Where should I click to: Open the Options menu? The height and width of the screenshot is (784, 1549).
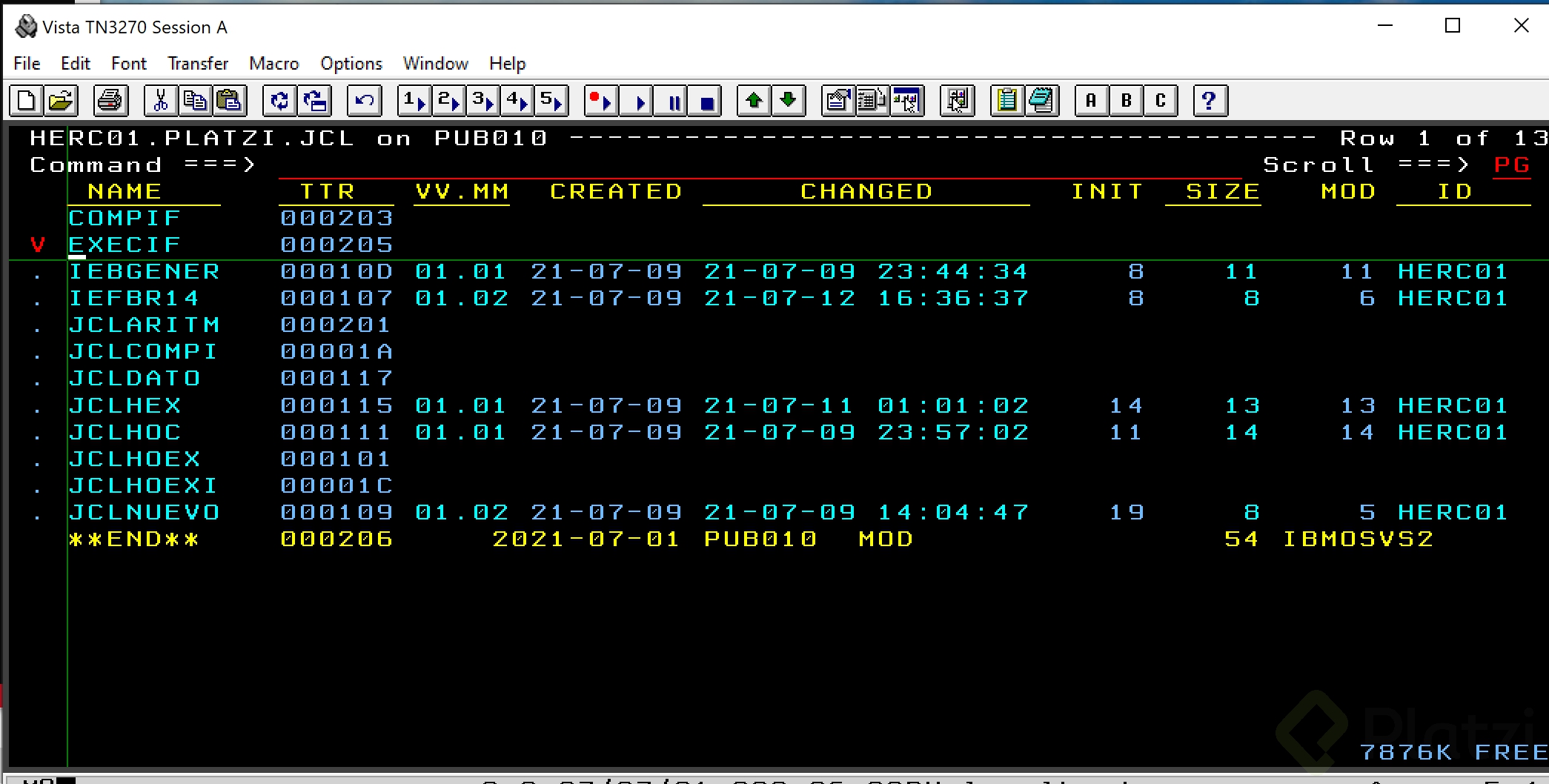[x=351, y=64]
